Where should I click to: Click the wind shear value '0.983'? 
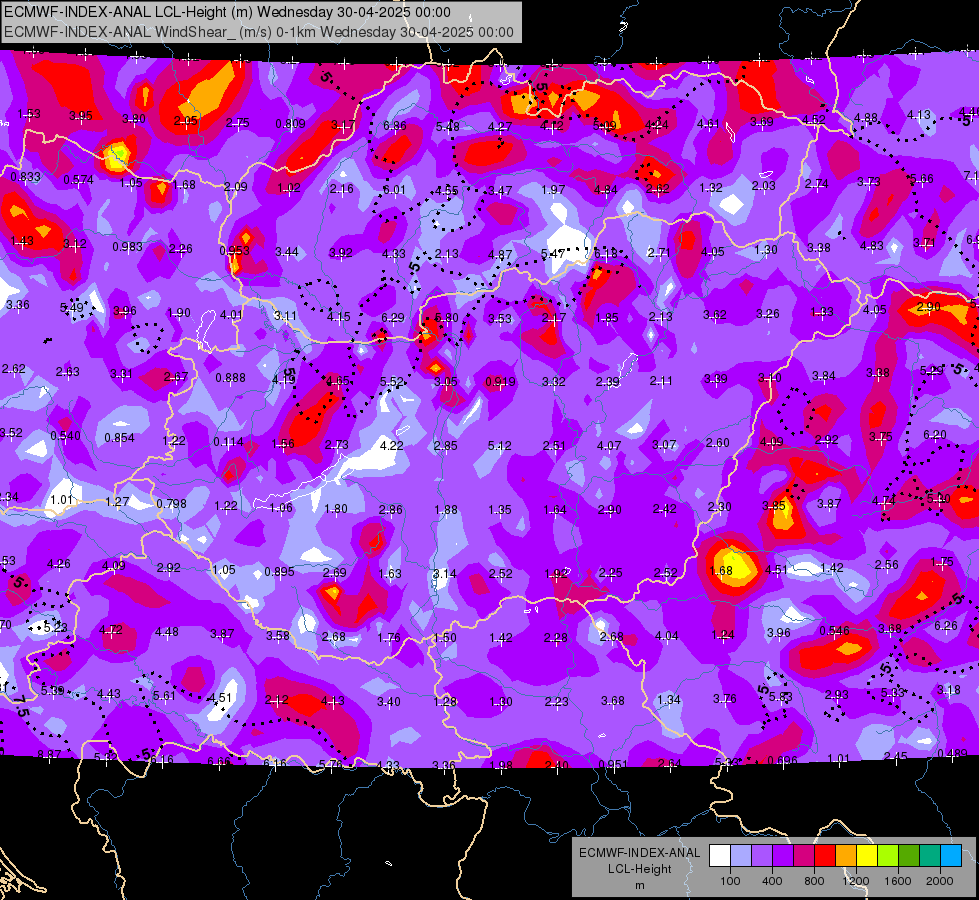pyautogui.click(x=127, y=247)
